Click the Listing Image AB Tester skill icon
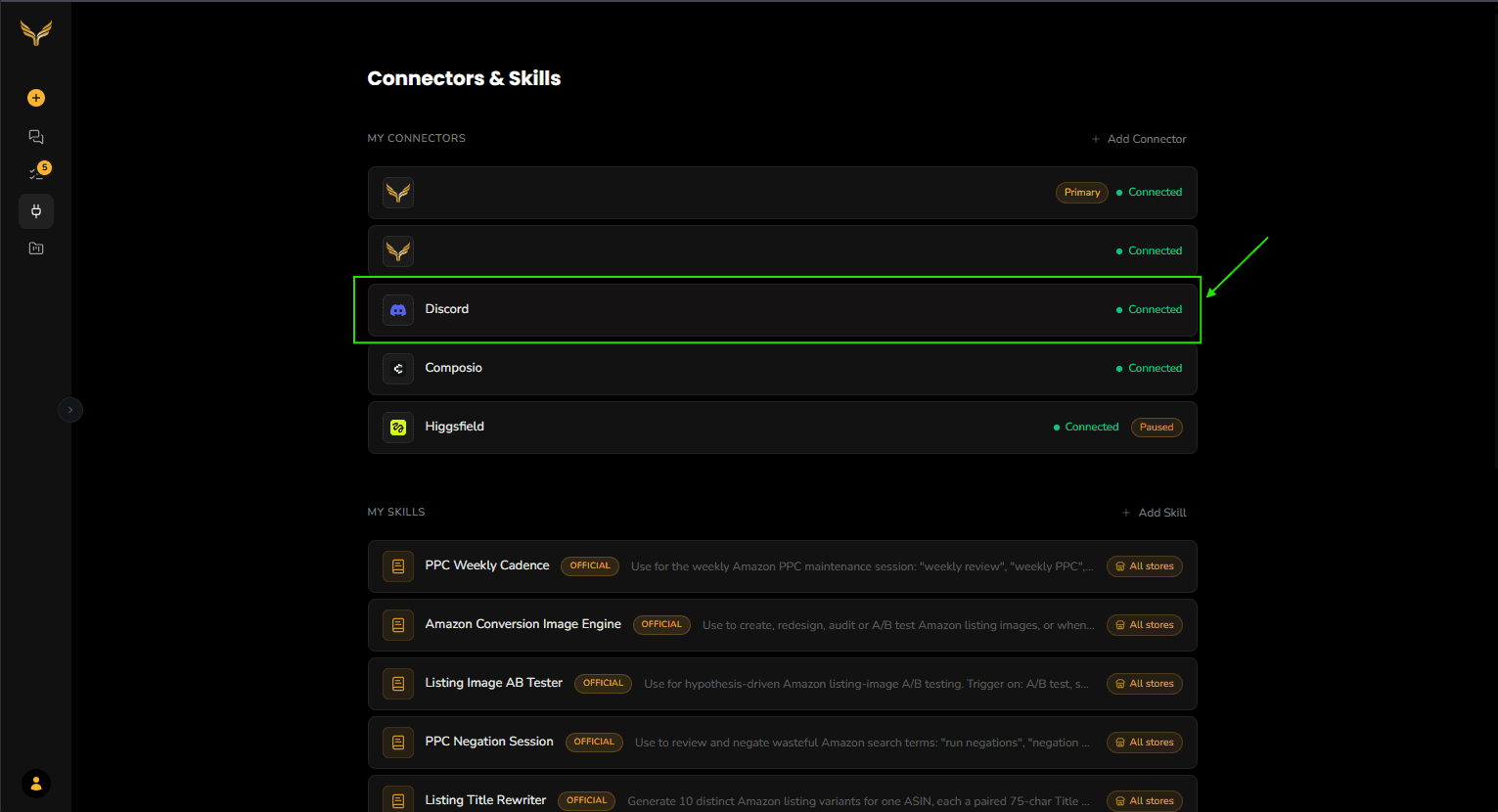This screenshot has height=812, width=1498. click(x=398, y=684)
